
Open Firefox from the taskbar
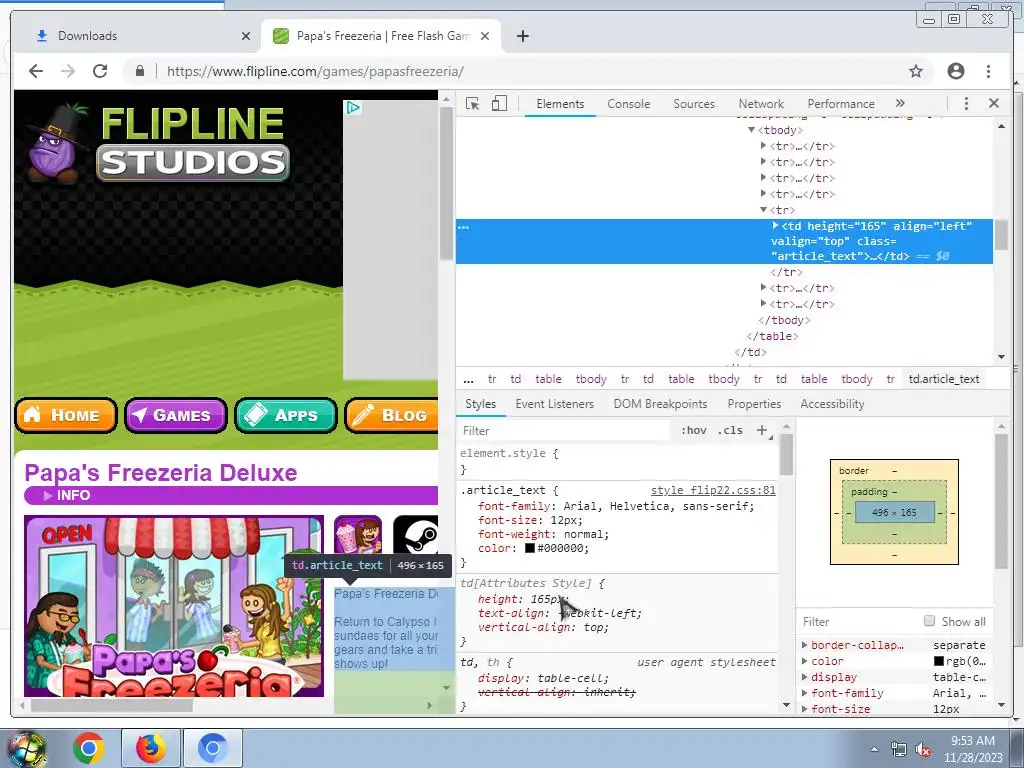(x=150, y=748)
